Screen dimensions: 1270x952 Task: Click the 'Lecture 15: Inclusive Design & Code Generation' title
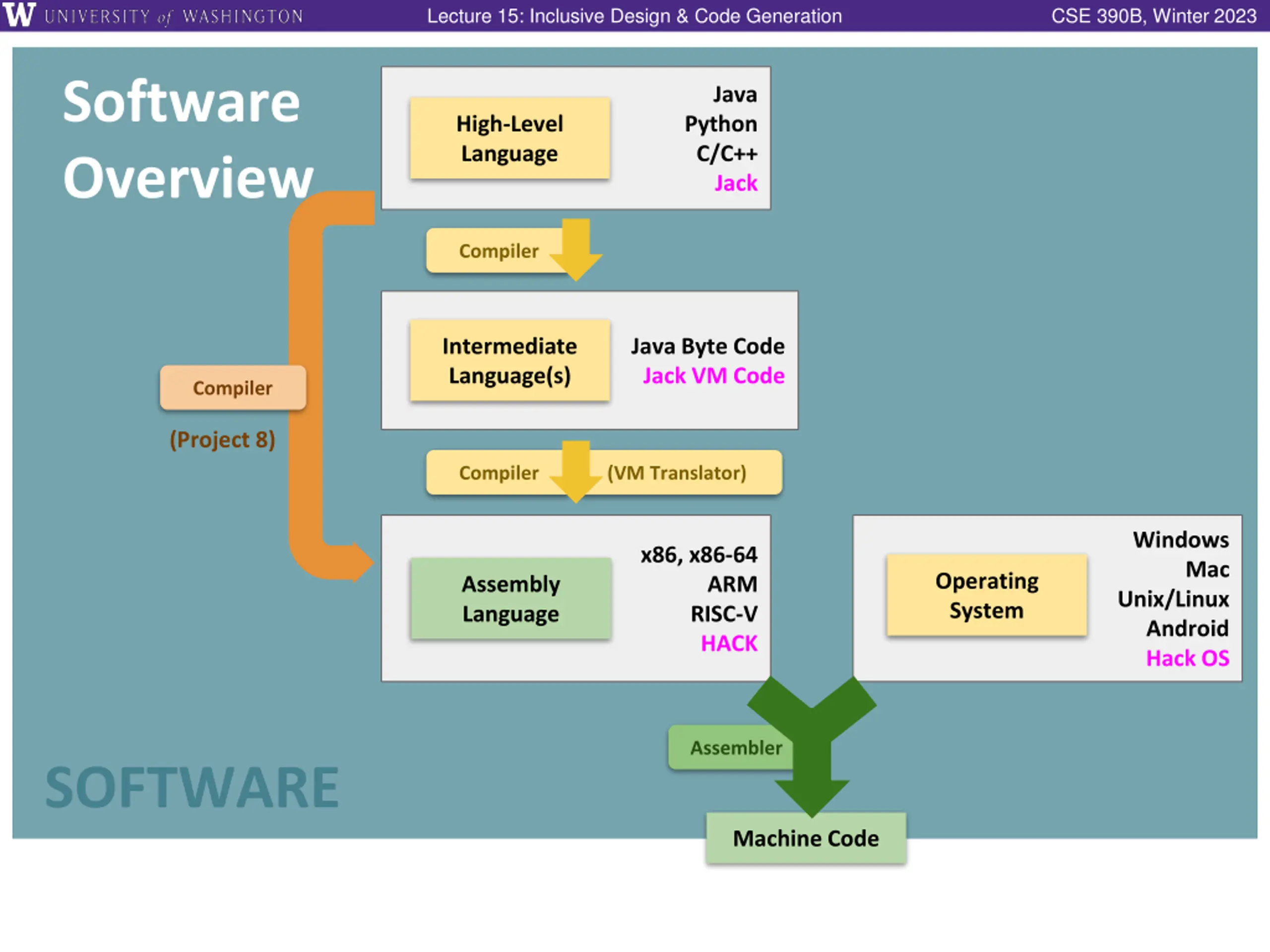point(634,16)
